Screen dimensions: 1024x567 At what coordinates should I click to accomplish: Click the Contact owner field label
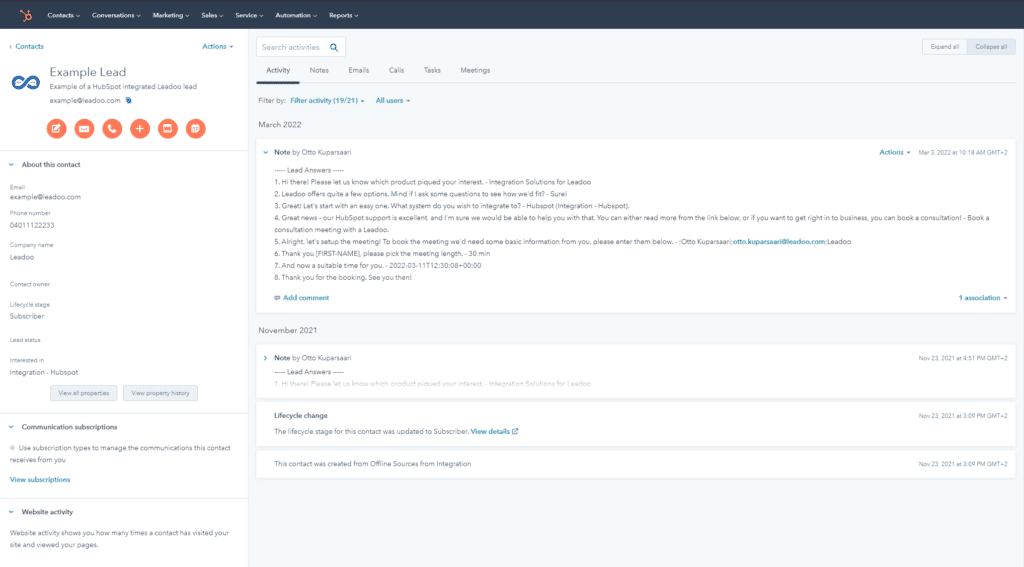click(x=29, y=284)
